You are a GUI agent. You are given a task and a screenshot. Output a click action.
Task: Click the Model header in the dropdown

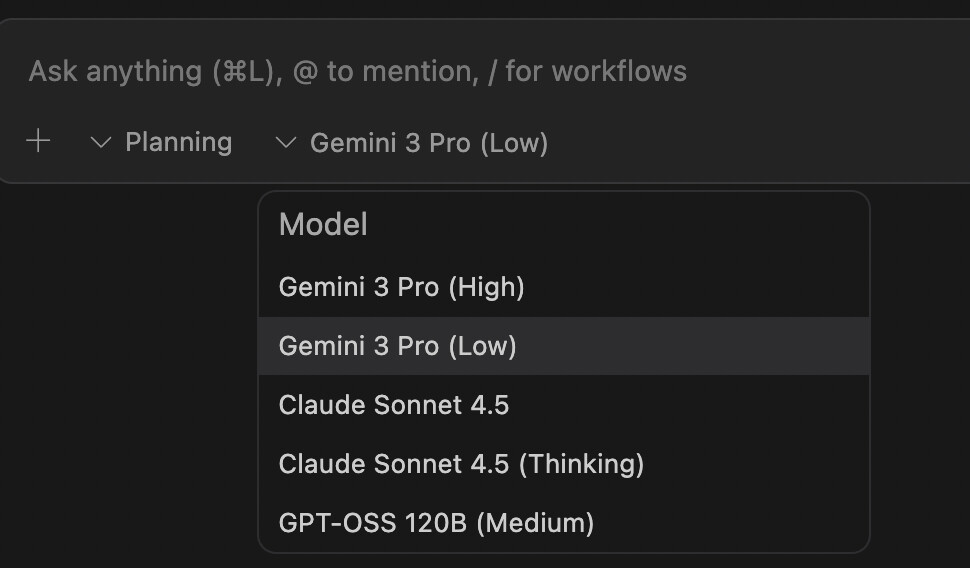(x=324, y=224)
